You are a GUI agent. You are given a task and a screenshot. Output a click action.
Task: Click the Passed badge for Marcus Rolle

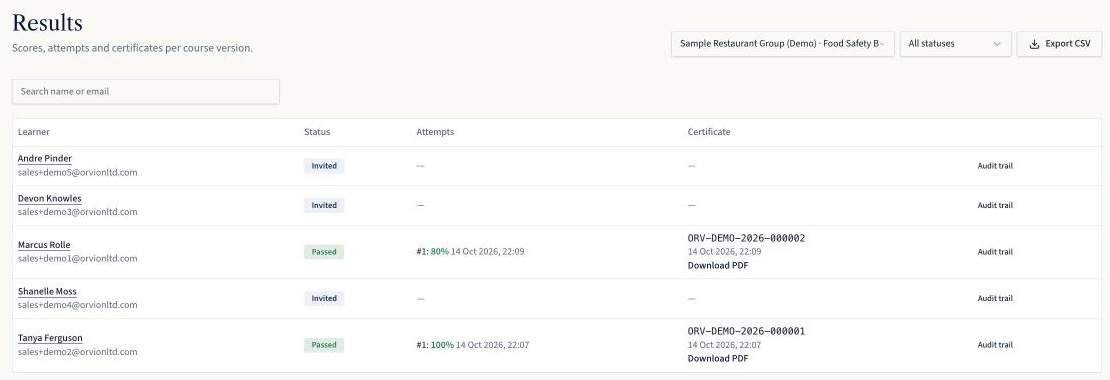click(324, 252)
